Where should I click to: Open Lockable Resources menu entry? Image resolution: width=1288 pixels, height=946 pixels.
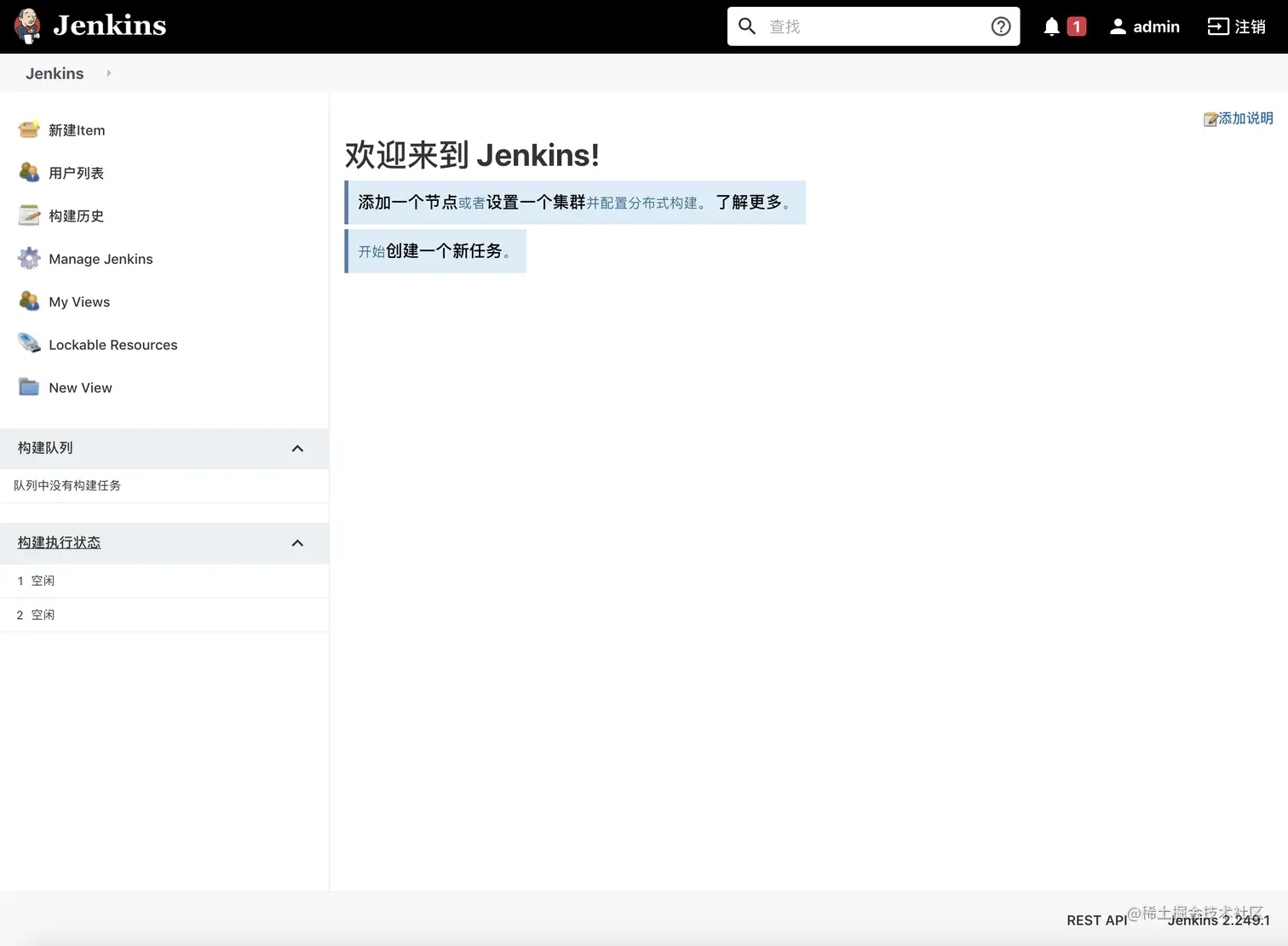click(x=113, y=345)
